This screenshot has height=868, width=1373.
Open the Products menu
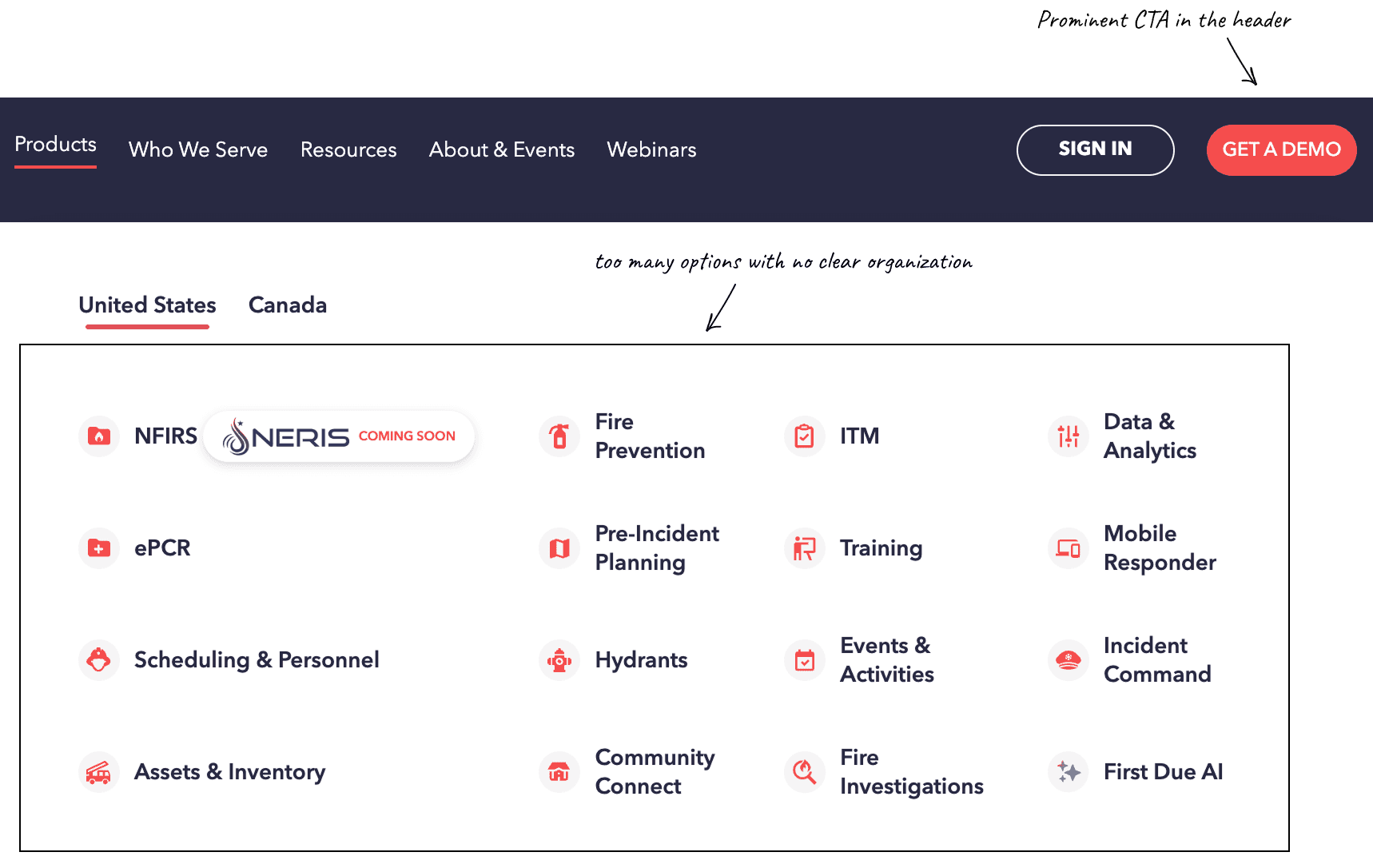(x=56, y=145)
